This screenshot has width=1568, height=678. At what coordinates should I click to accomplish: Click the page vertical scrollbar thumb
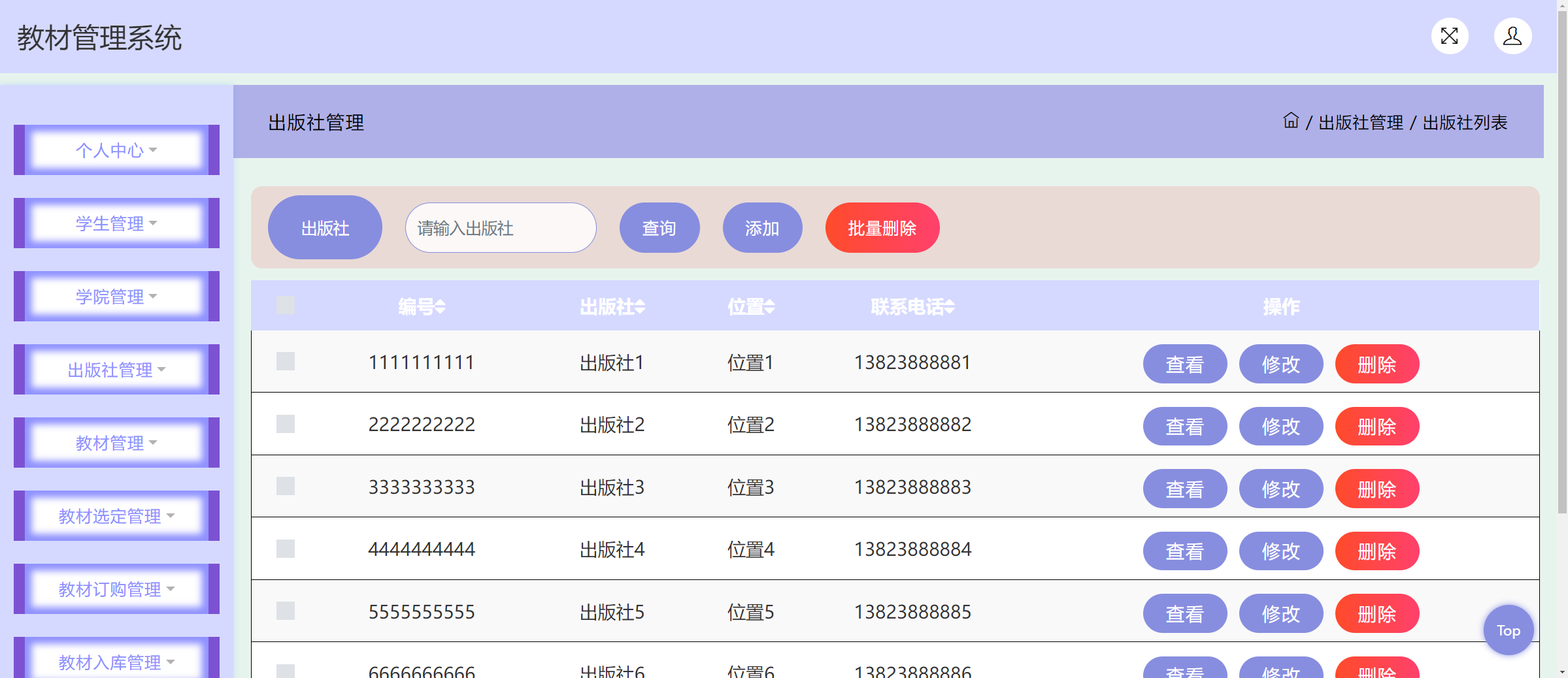tap(1562, 261)
